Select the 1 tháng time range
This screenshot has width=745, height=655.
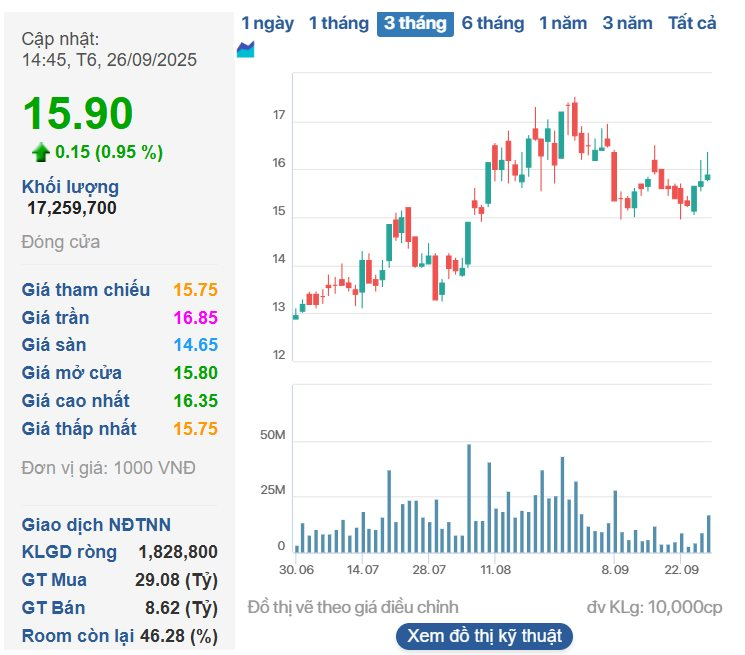click(x=338, y=23)
